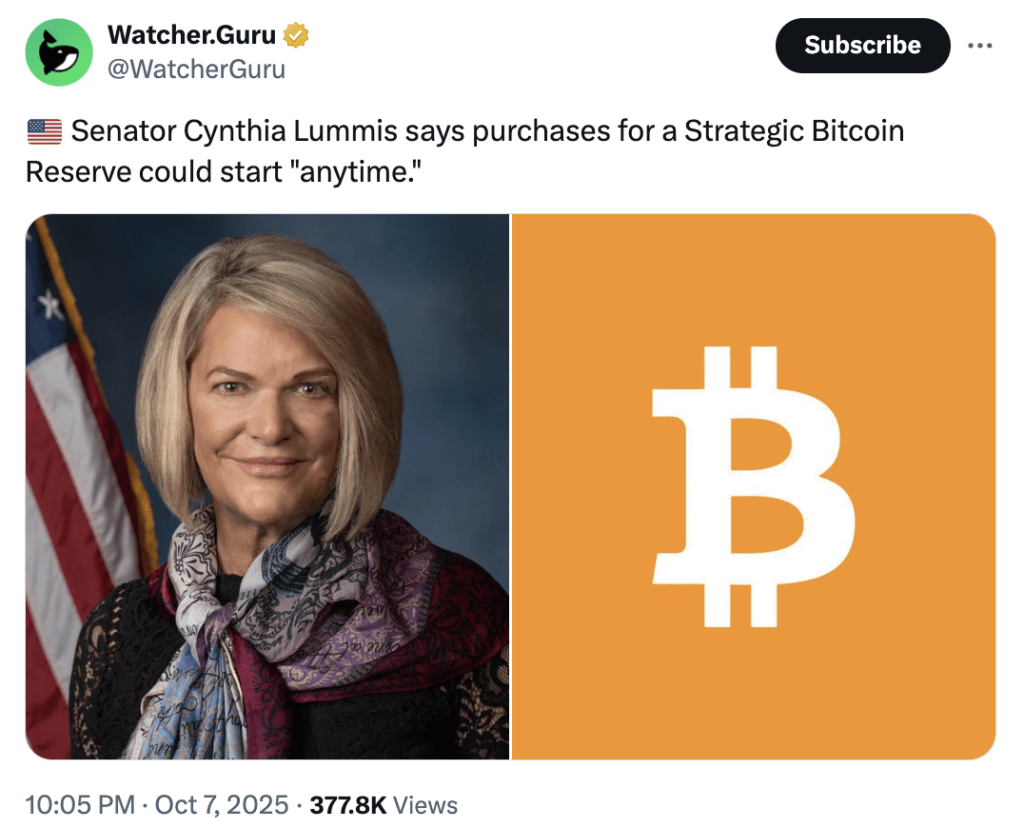The height and width of the screenshot is (828, 1024).
Task: Enlarge the Senator Cynthia Lummis portrait photo
Action: (x=267, y=486)
